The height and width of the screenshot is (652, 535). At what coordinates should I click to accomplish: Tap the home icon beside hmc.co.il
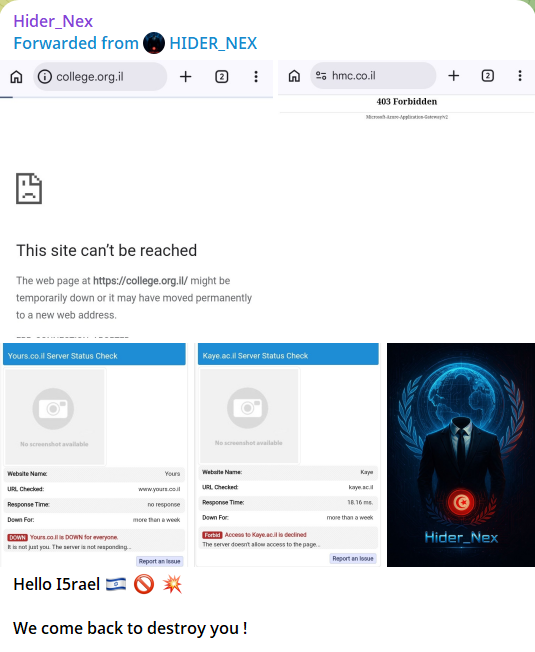(x=294, y=76)
